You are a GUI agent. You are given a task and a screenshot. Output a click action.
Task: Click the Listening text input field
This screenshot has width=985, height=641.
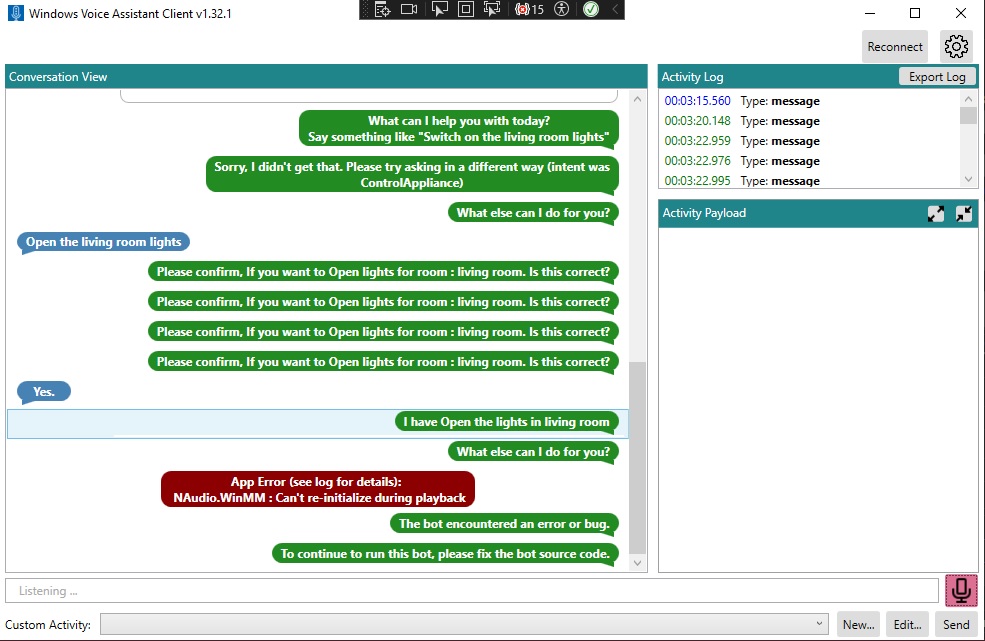point(471,591)
